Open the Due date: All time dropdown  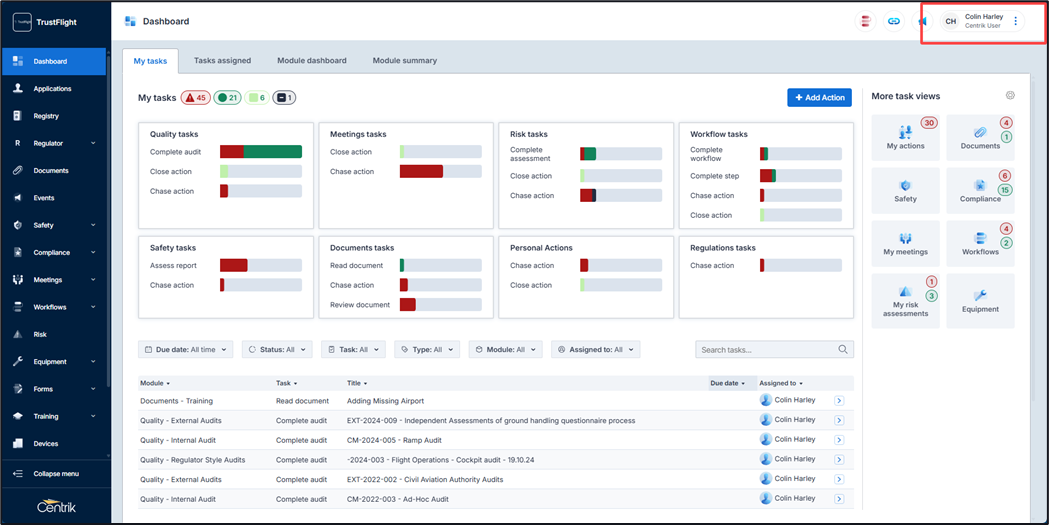[186, 350]
